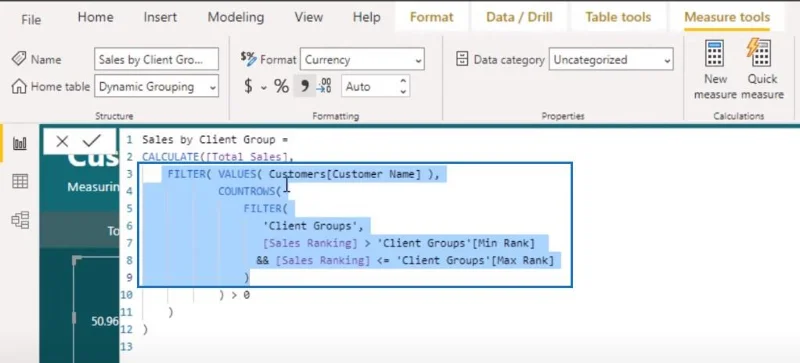Edit the measure Name field
The image size is (800, 363).
(x=157, y=60)
